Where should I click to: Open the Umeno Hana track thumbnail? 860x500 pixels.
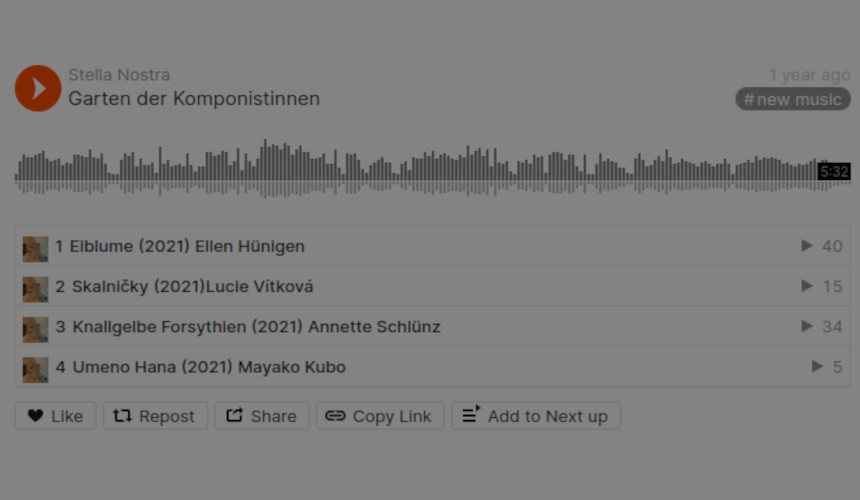click(35, 370)
